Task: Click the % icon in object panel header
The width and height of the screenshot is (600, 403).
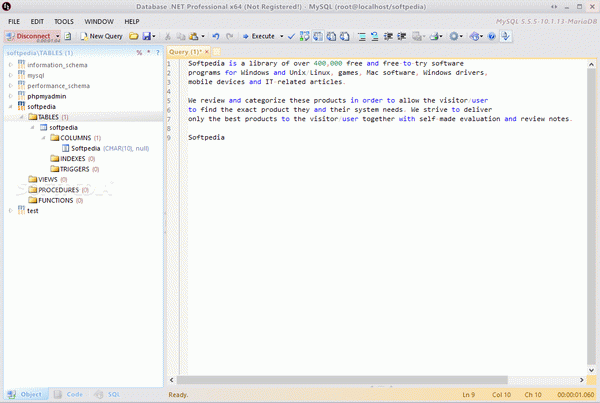Action: tap(139, 53)
